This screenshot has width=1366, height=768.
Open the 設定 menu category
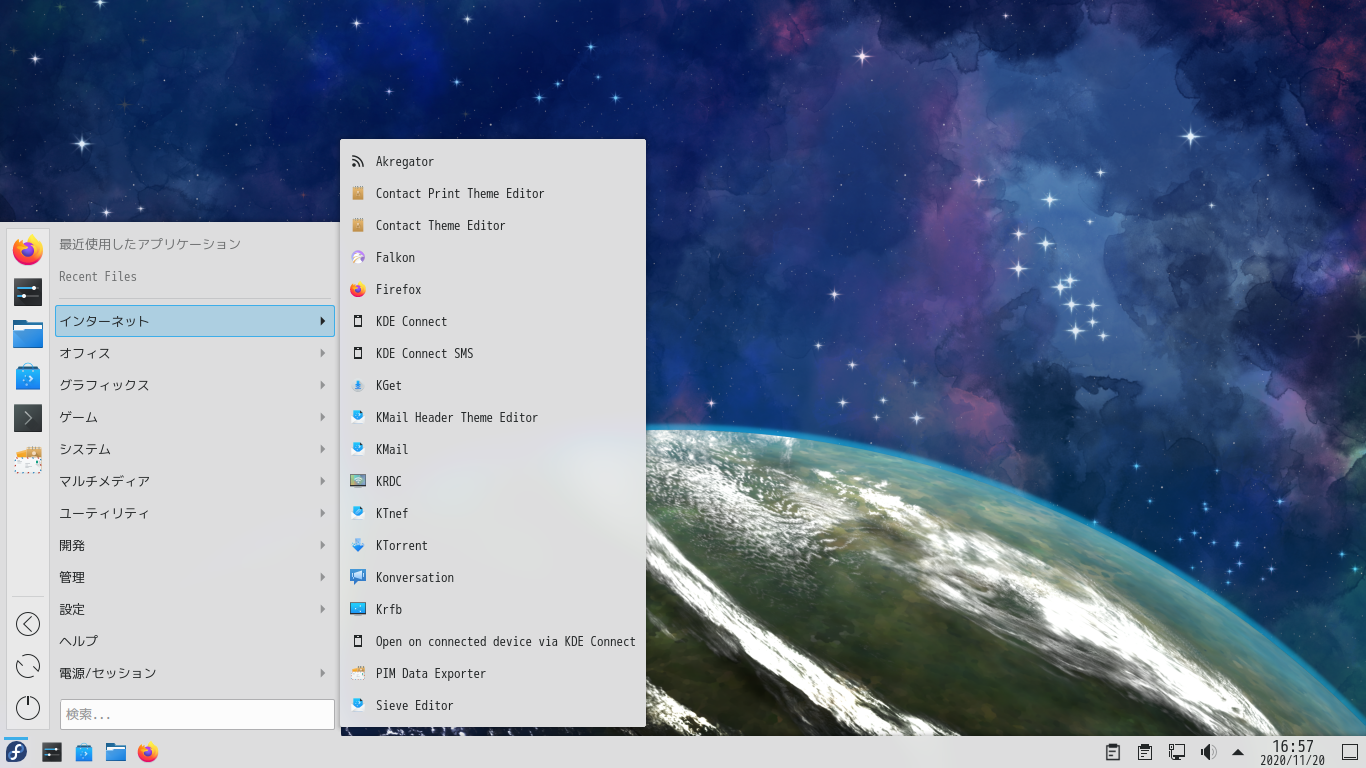(x=195, y=609)
